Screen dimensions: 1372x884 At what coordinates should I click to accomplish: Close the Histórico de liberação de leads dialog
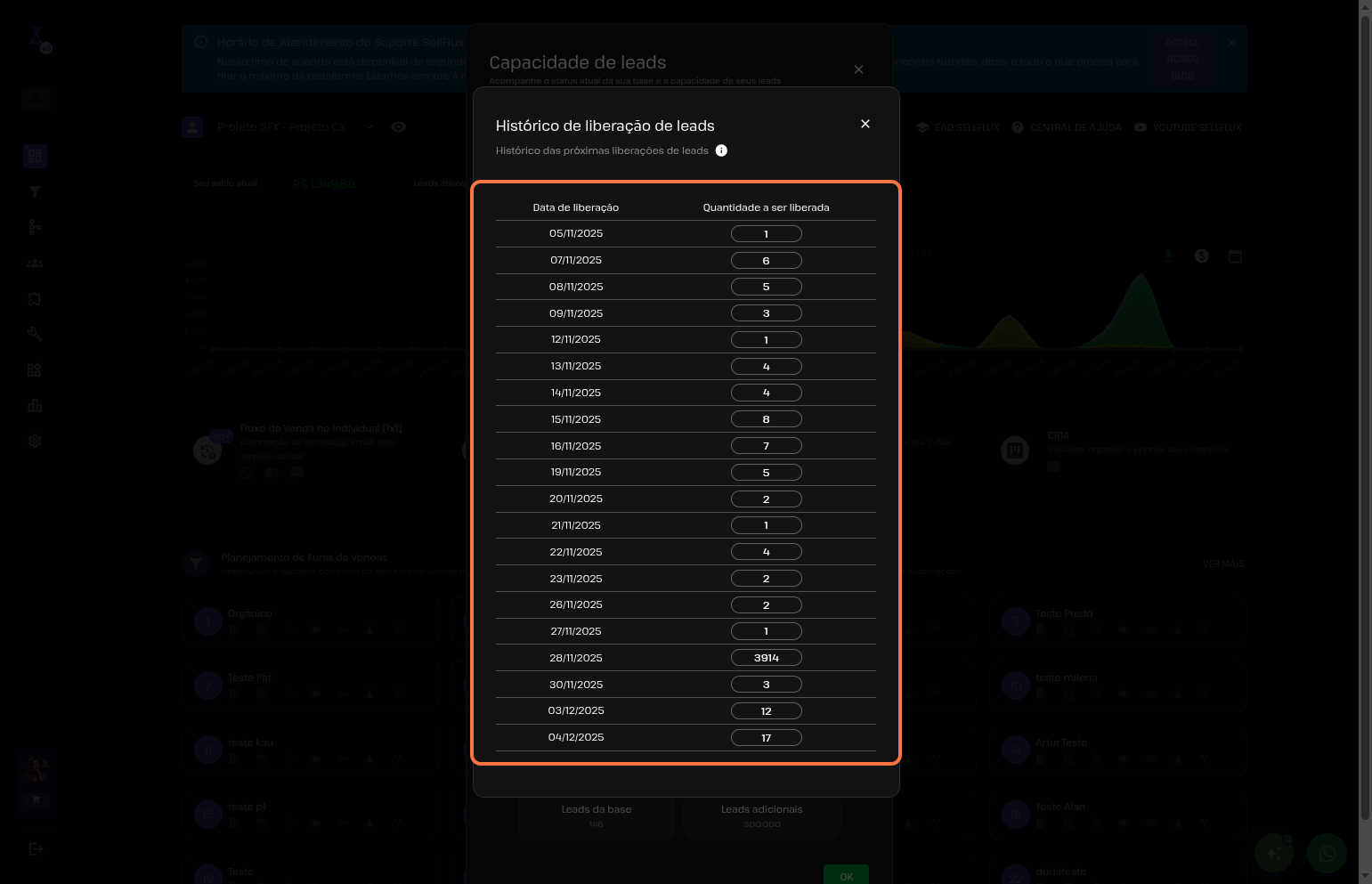[865, 124]
